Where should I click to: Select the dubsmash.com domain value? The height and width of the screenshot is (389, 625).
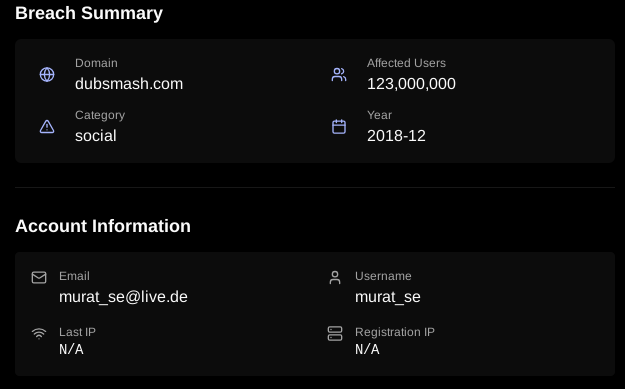pos(129,84)
